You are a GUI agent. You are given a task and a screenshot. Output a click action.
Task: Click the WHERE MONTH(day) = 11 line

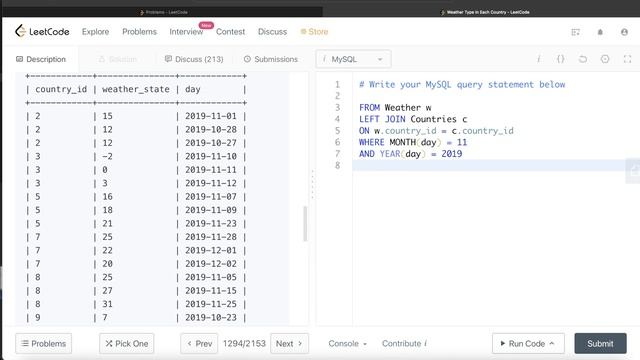point(413,142)
